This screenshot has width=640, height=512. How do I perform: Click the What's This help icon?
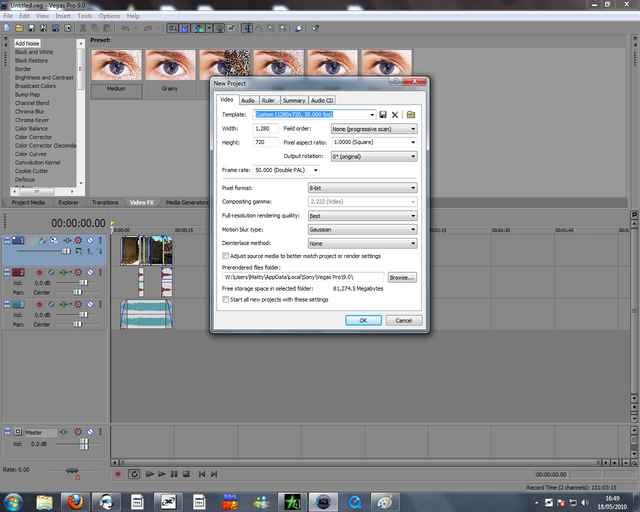coord(315,28)
